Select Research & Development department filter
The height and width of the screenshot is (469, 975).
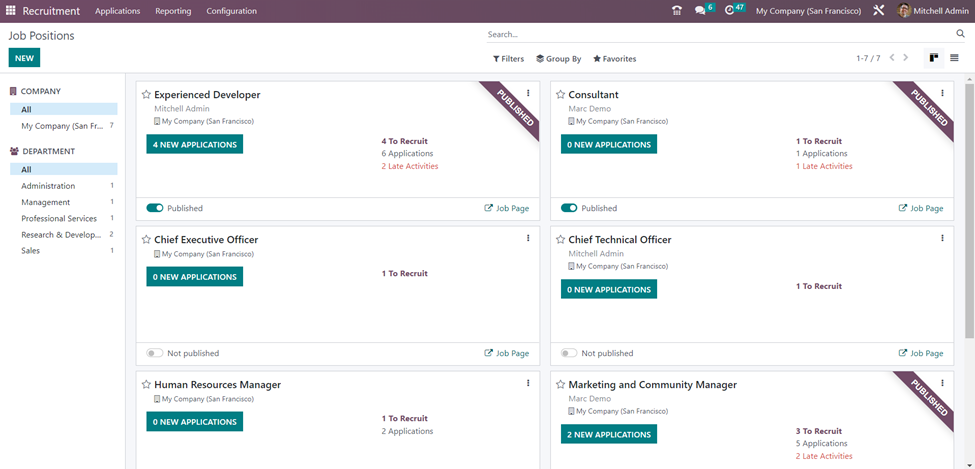coord(61,234)
